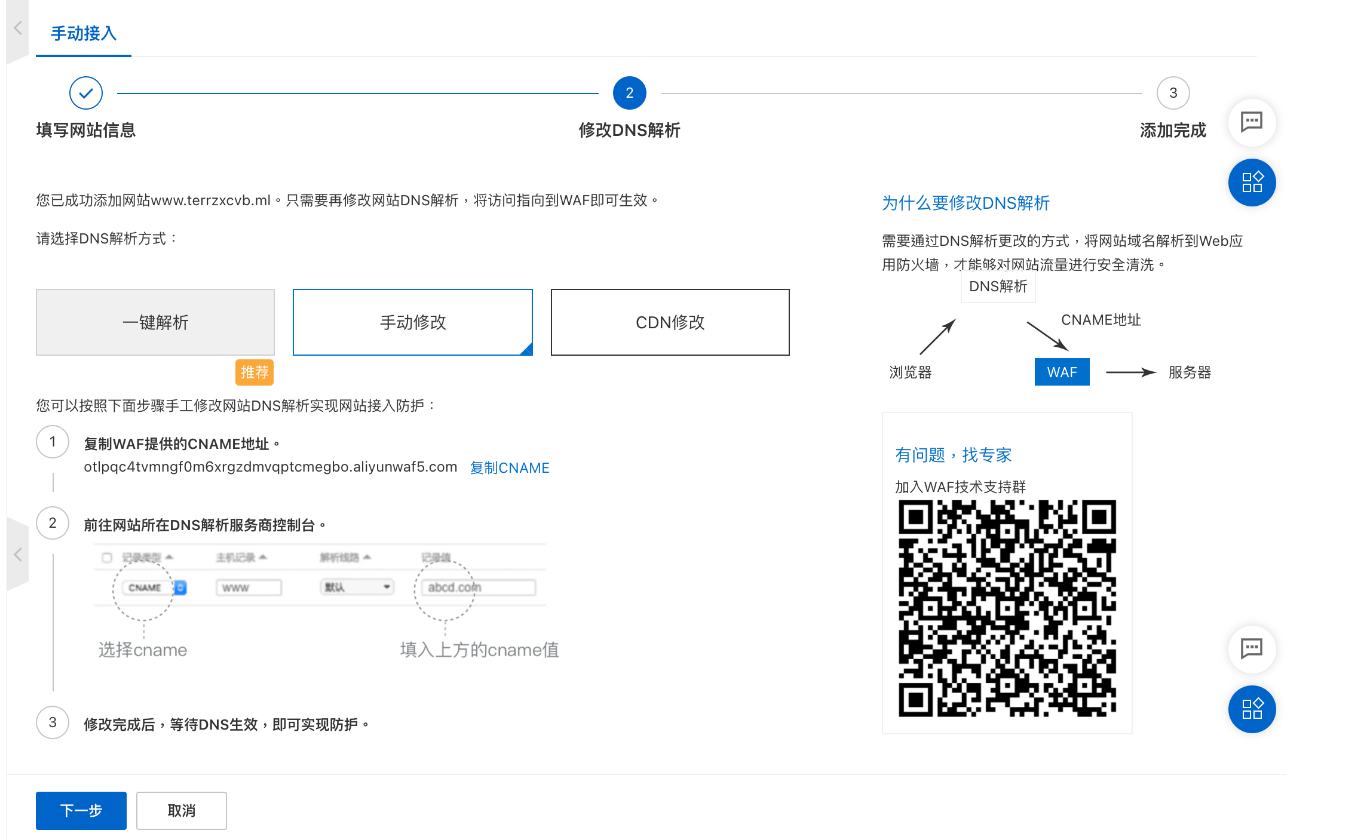Click the step 3 添加完成 circle

pyautogui.click(x=1173, y=93)
